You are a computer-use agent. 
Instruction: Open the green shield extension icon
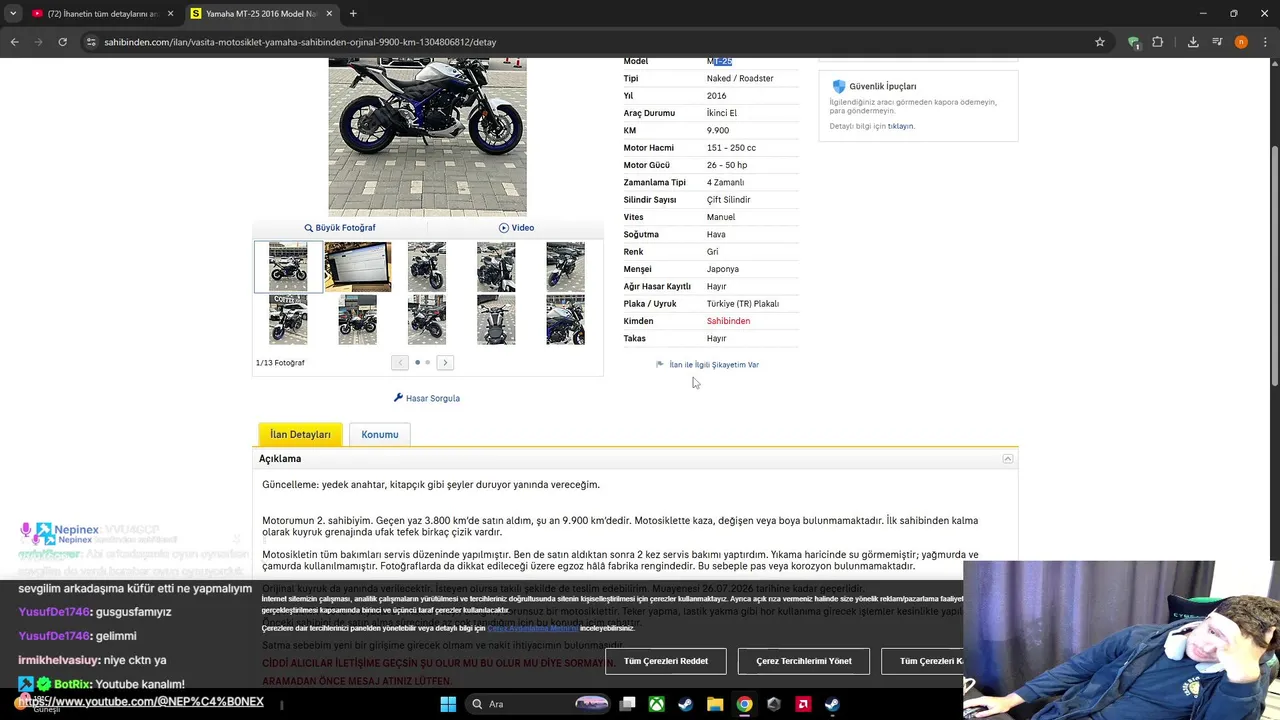(x=1133, y=42)
